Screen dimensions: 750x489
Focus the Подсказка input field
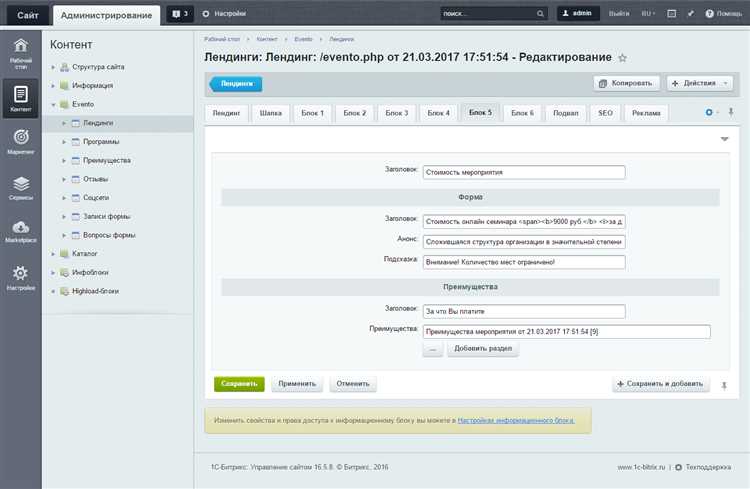[x=524, y=262]
